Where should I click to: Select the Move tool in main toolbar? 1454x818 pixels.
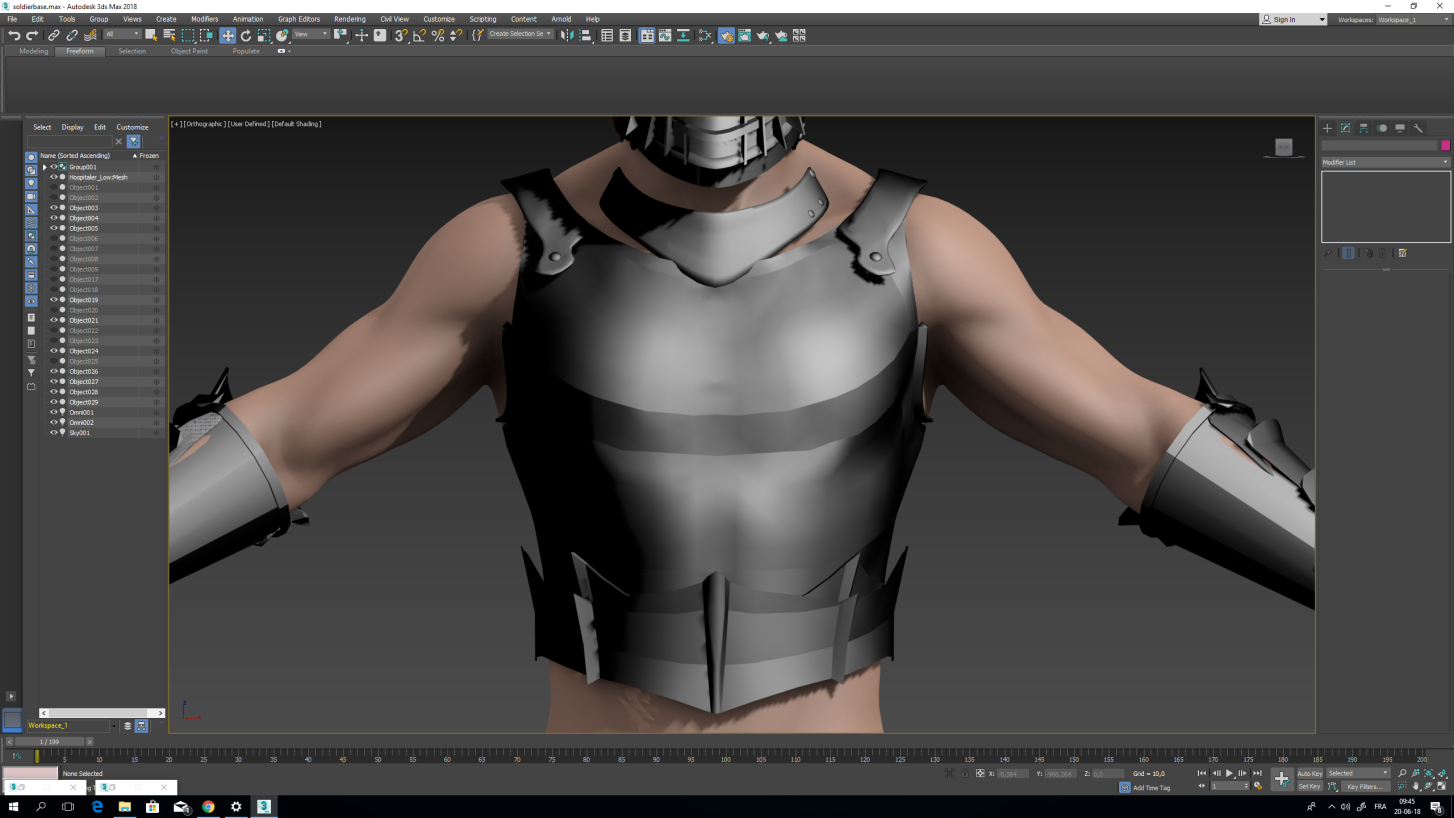pos(227,35)
